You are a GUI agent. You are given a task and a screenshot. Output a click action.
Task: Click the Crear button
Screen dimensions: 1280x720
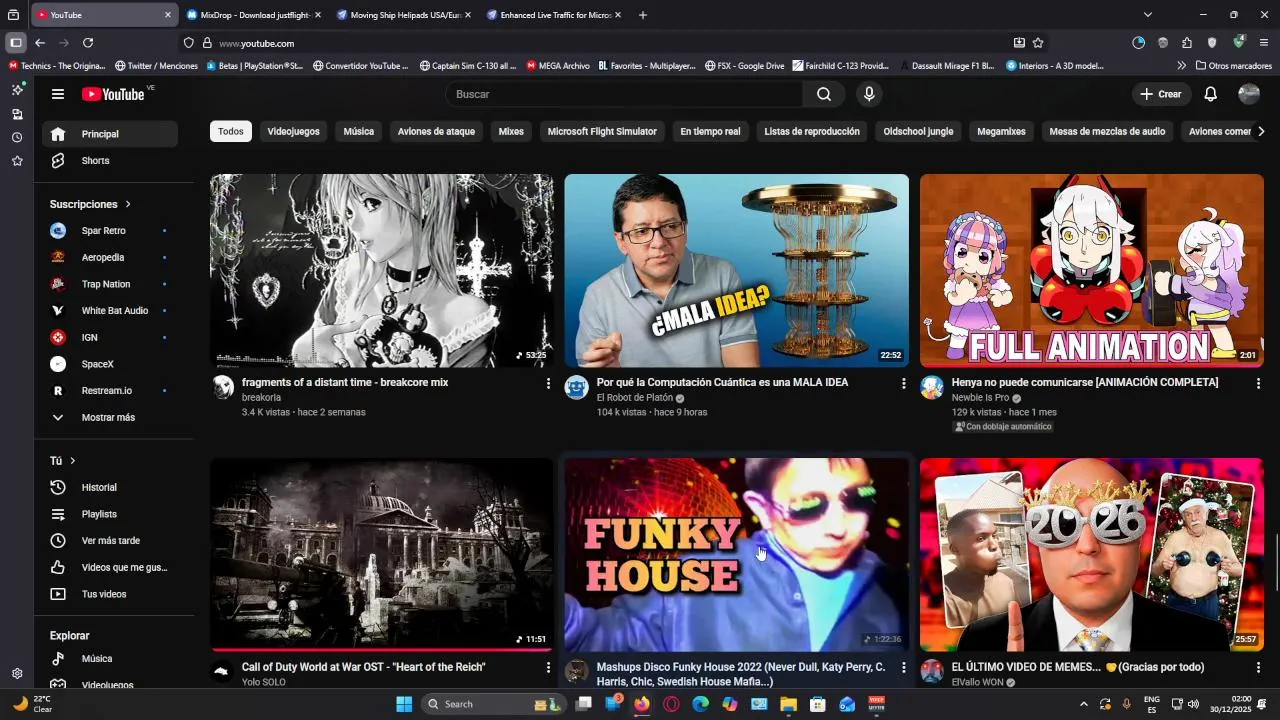click(x=1160, y=94)
